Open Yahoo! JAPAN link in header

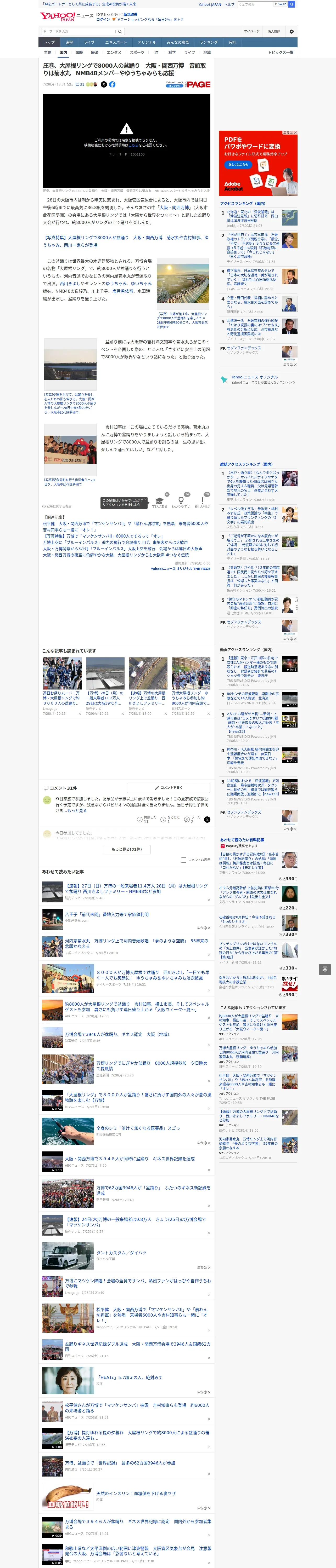coord(210,4)
